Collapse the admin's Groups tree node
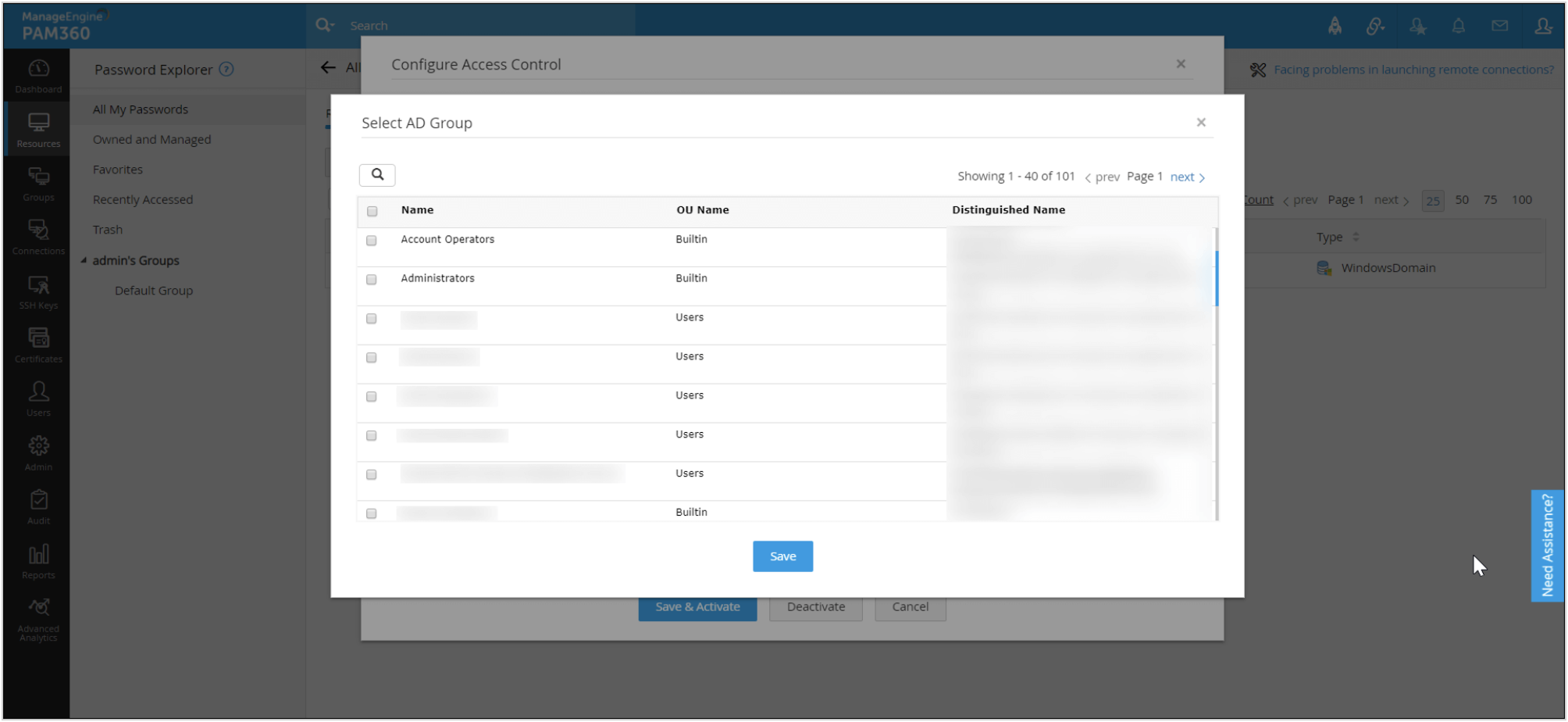 point(84,260)
